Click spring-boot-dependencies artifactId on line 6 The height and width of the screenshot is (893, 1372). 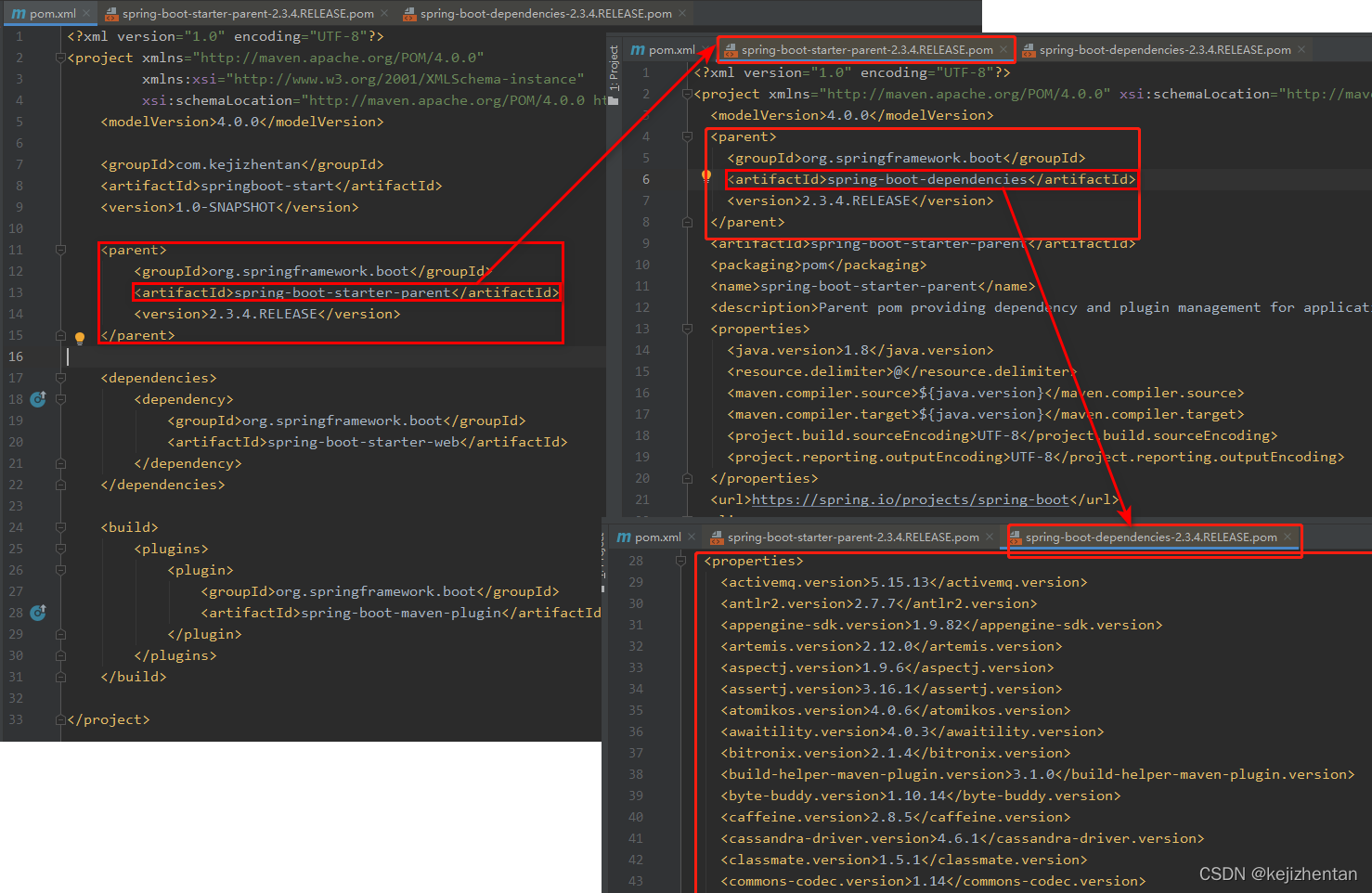(x=931, y=179)
